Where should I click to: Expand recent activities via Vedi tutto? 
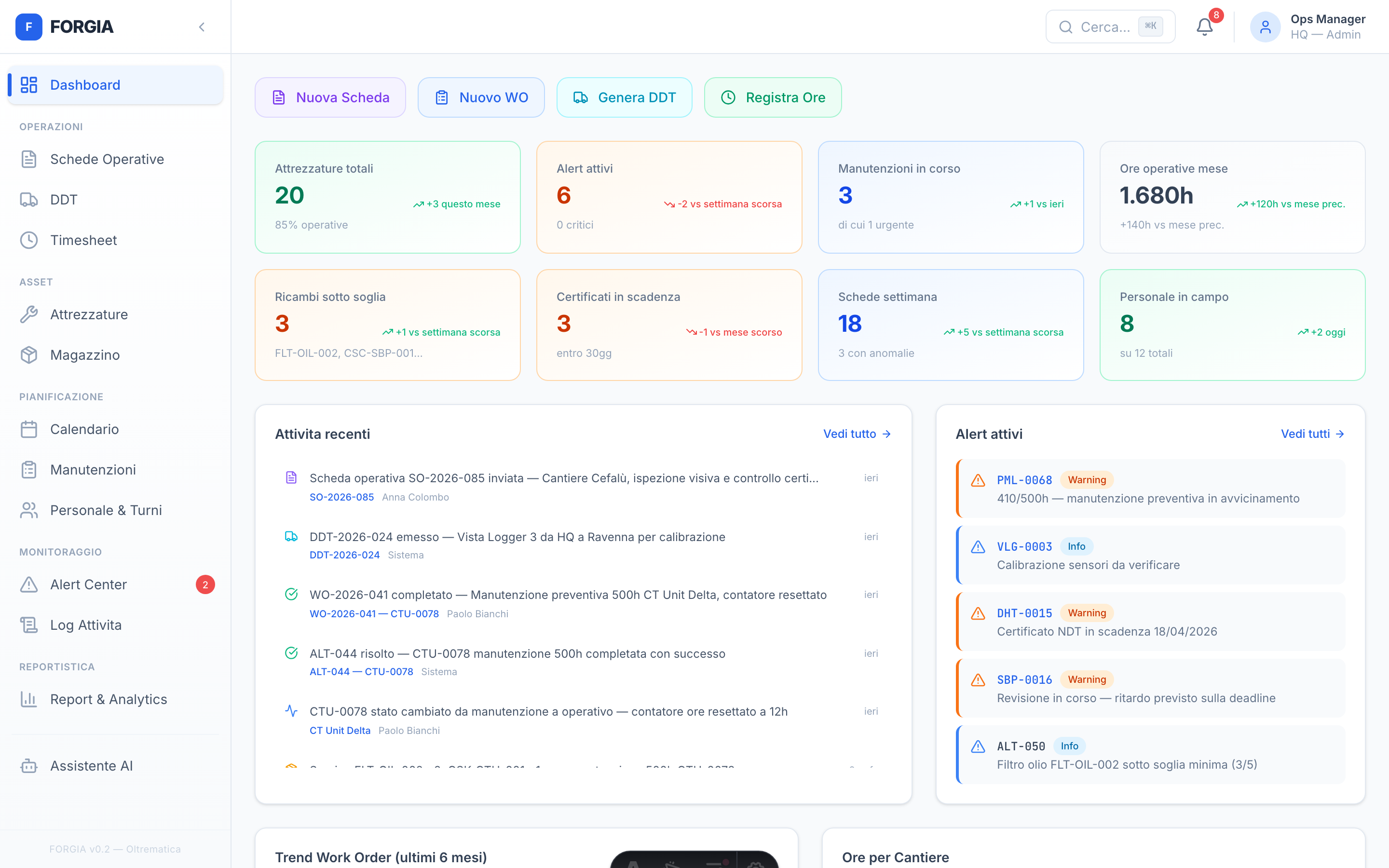(857, 434)
